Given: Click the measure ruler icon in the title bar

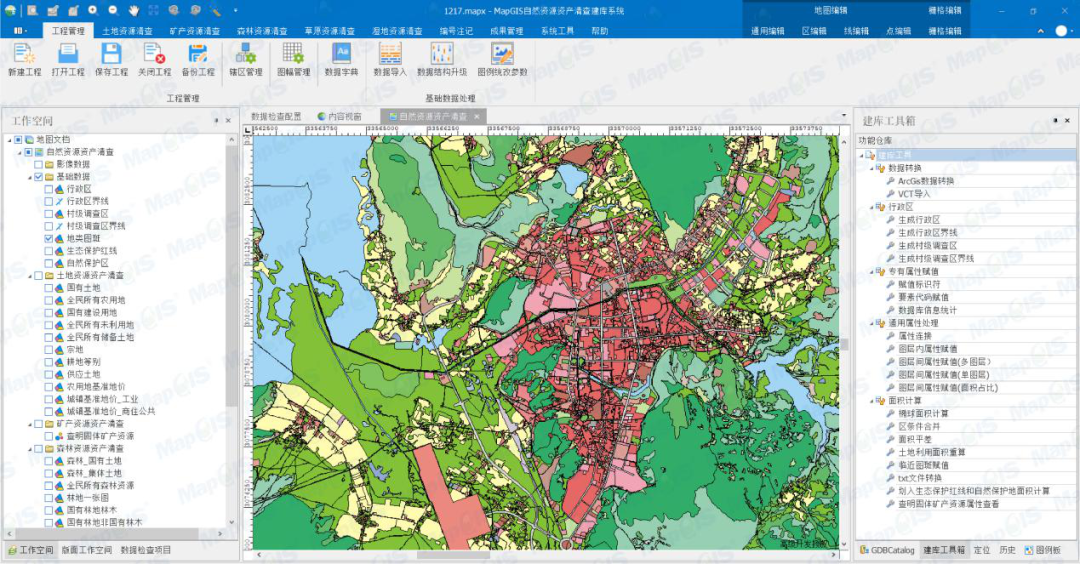Looking at the screenshot, I should (x=216, y=10).
